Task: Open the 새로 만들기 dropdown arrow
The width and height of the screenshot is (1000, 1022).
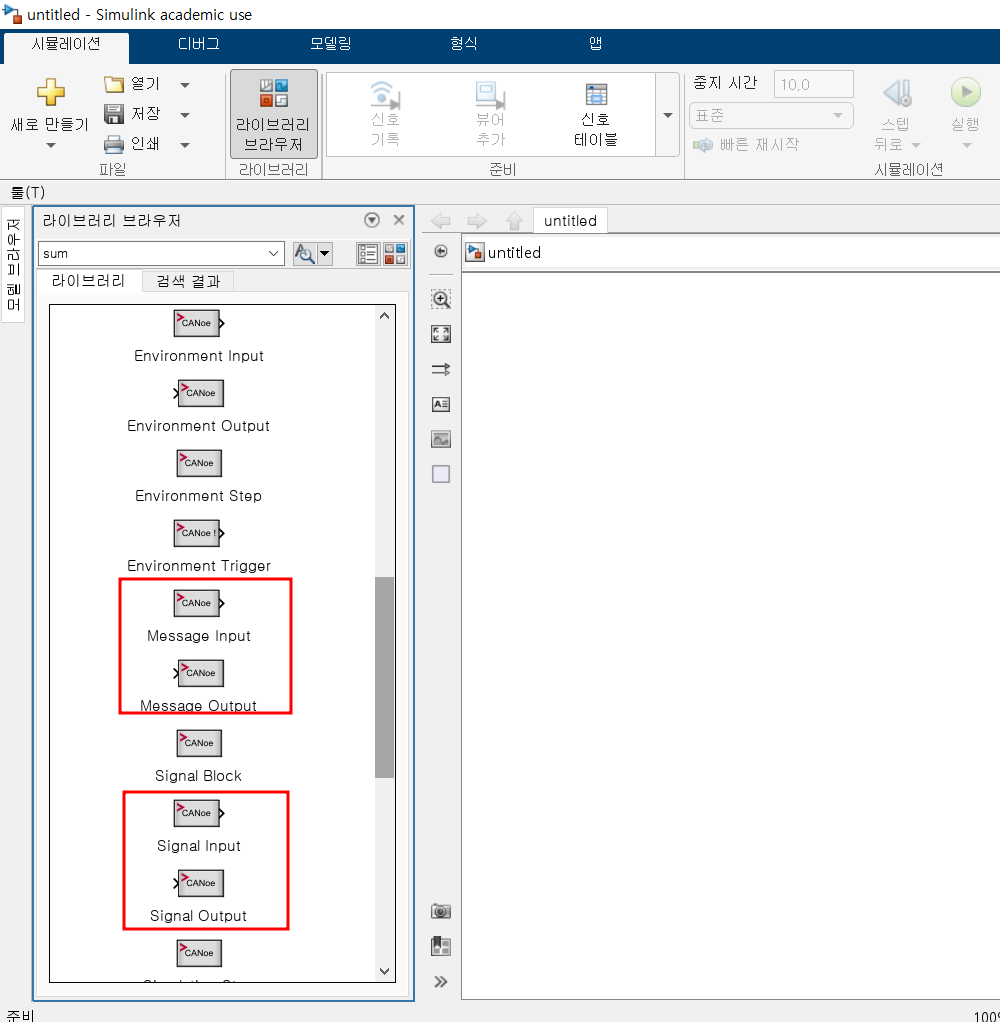Action: [51, 145]
